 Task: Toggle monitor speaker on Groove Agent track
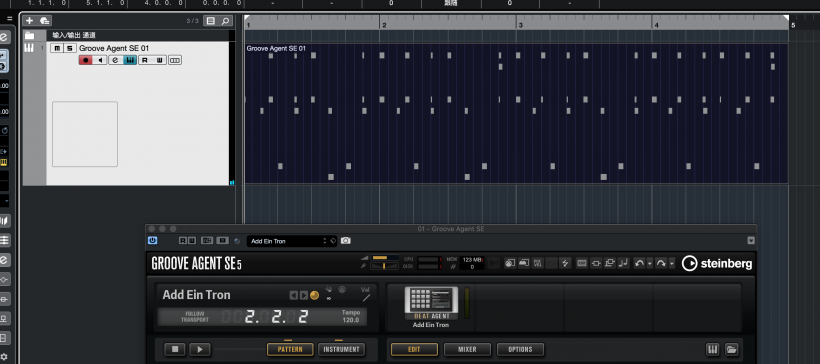[100, 60]
